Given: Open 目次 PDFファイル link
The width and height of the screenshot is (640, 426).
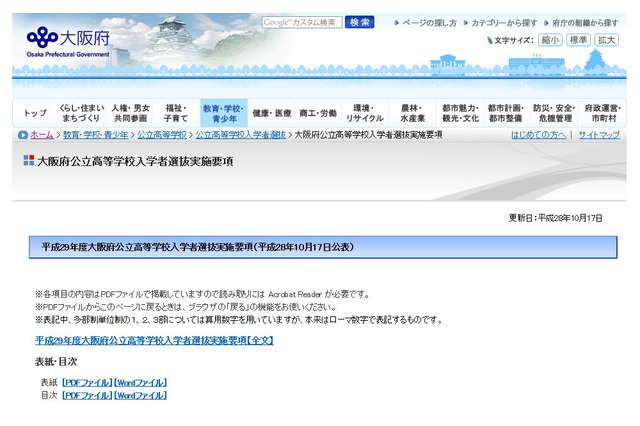Looking at the screenshot, I should coord(87,395).
